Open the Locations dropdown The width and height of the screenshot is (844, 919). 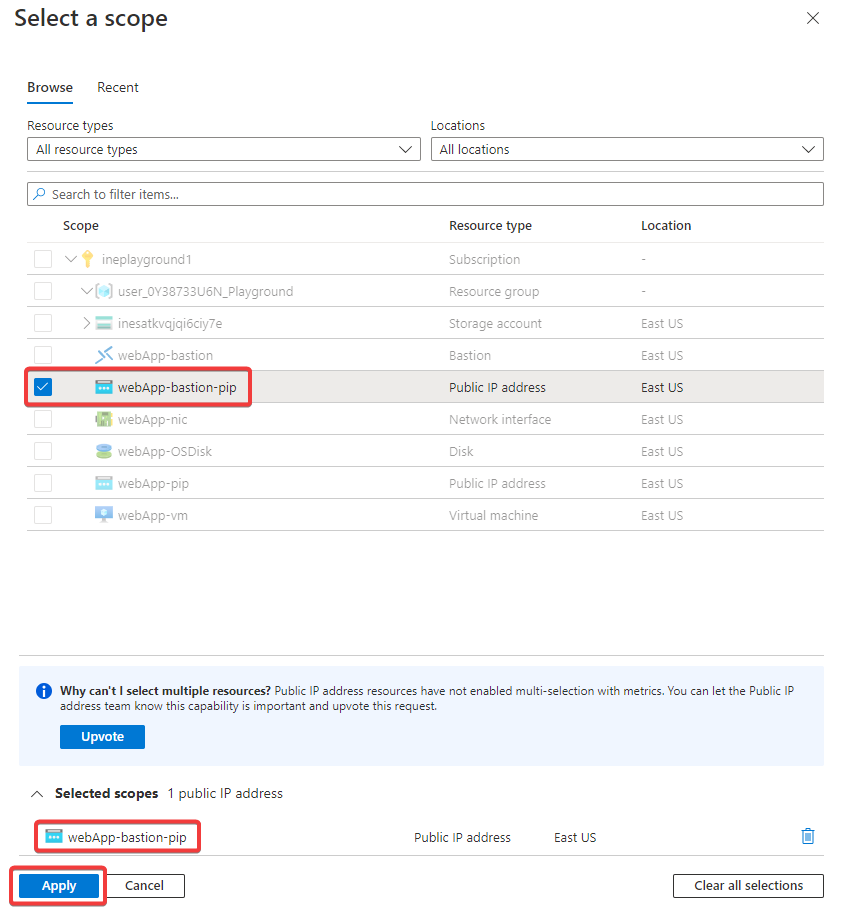[x=627, y=149]
